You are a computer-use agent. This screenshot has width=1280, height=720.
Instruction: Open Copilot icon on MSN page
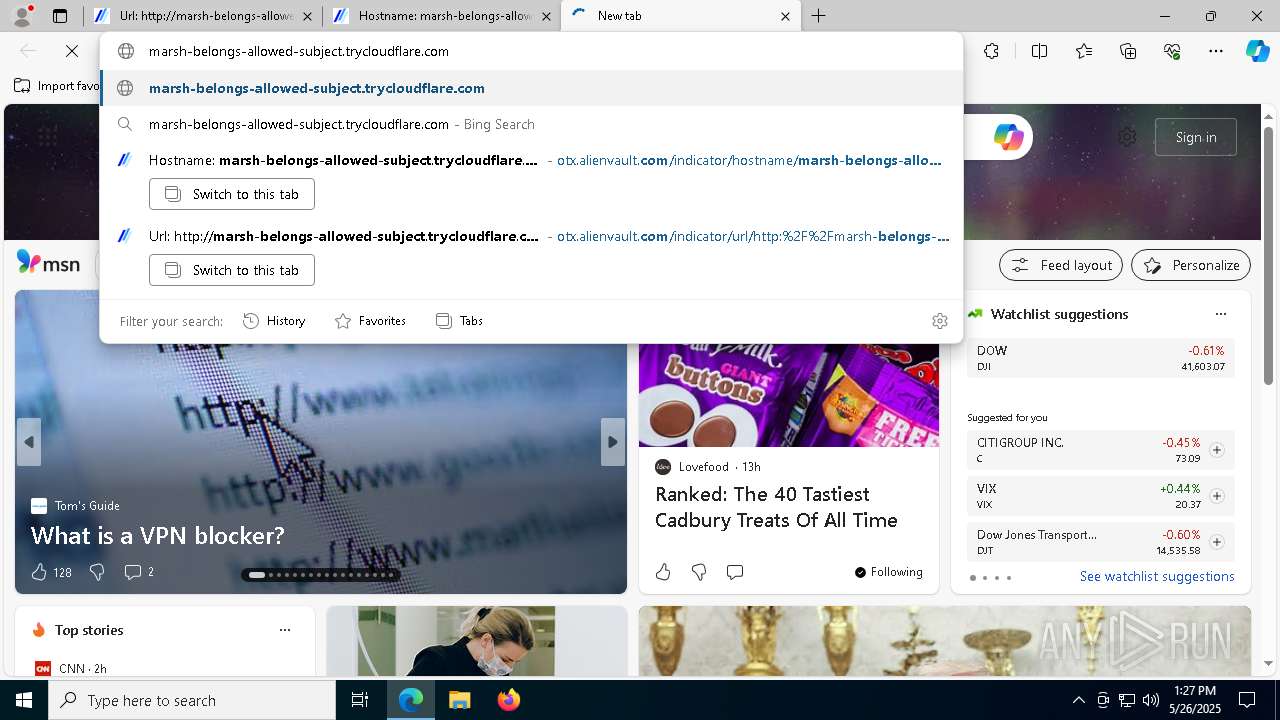click(x=1008, y=137)
